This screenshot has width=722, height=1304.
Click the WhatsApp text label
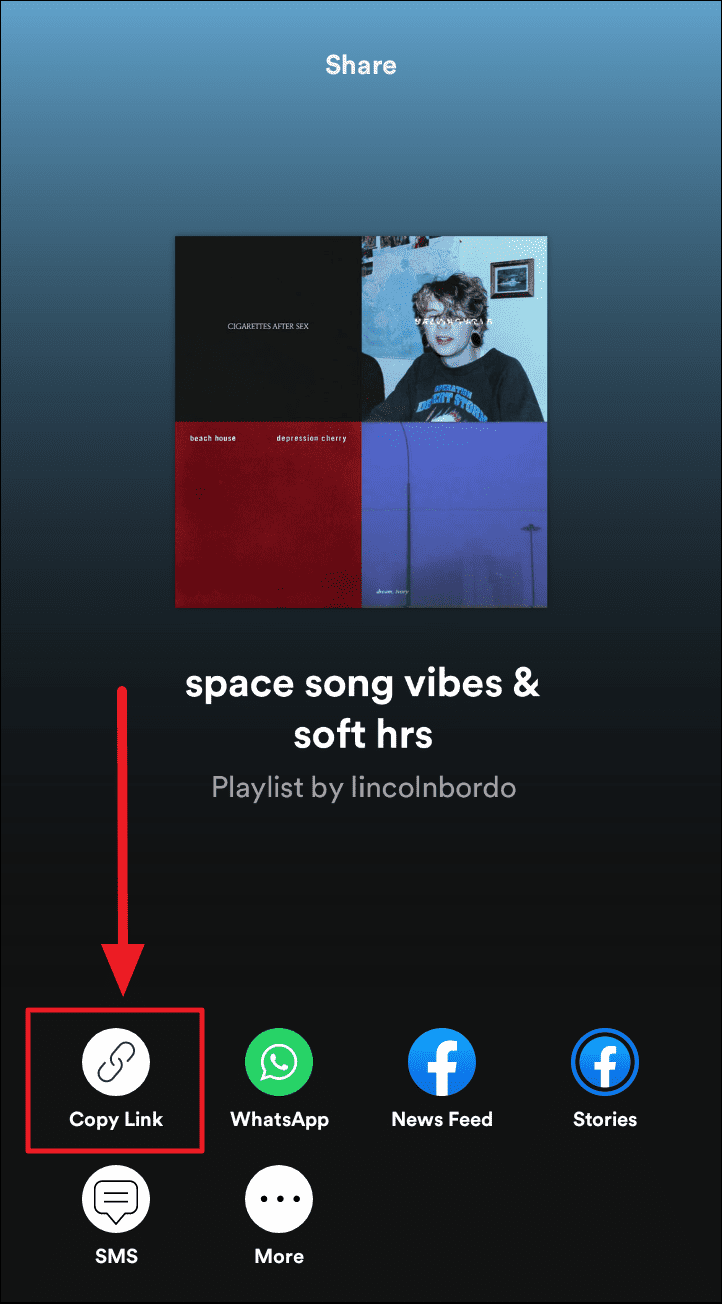(279, 1119)
